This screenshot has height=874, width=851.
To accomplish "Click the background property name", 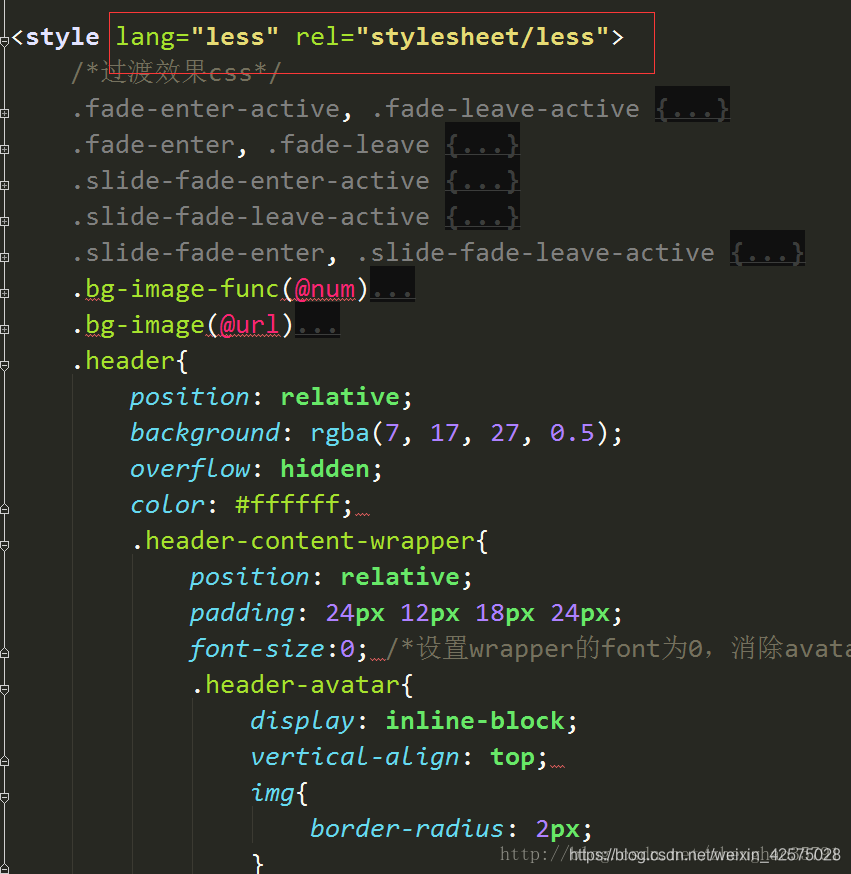I will [x=205, y=433].
